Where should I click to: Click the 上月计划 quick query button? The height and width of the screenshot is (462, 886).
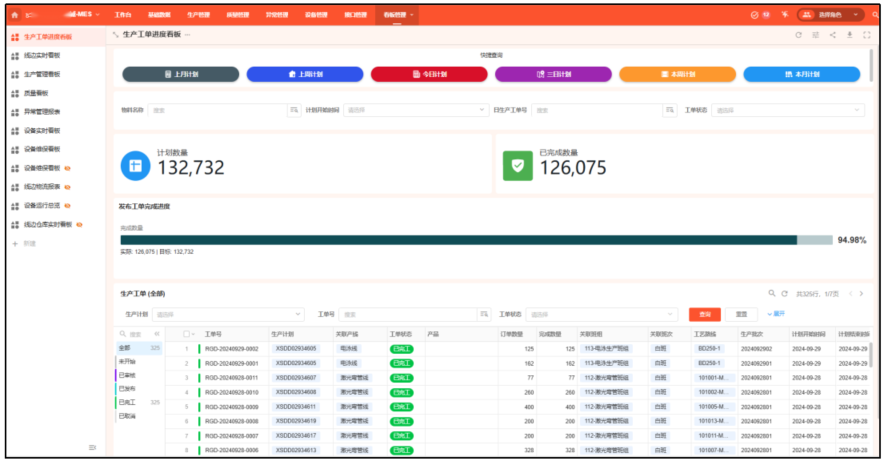pos(181,74)
